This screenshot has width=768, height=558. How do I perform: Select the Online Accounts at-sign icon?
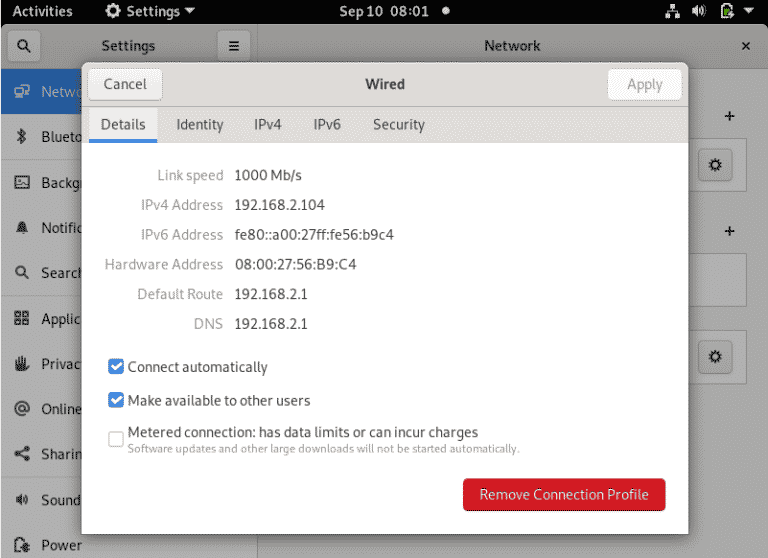coord(22,409)
